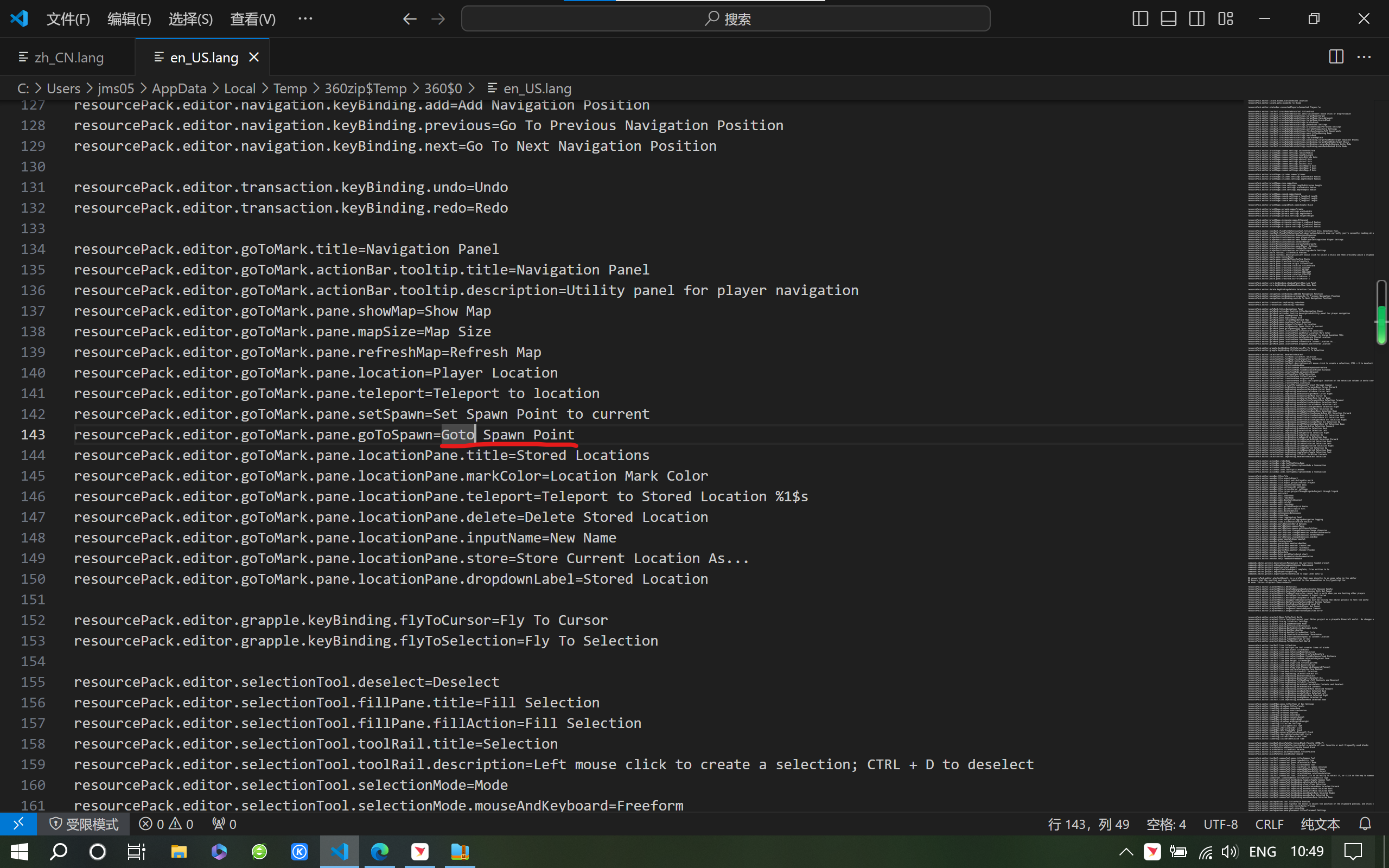Screen dimensions: 1389x868
Task: Click the AppData breadcrumb segment
Action: point(179,88)
